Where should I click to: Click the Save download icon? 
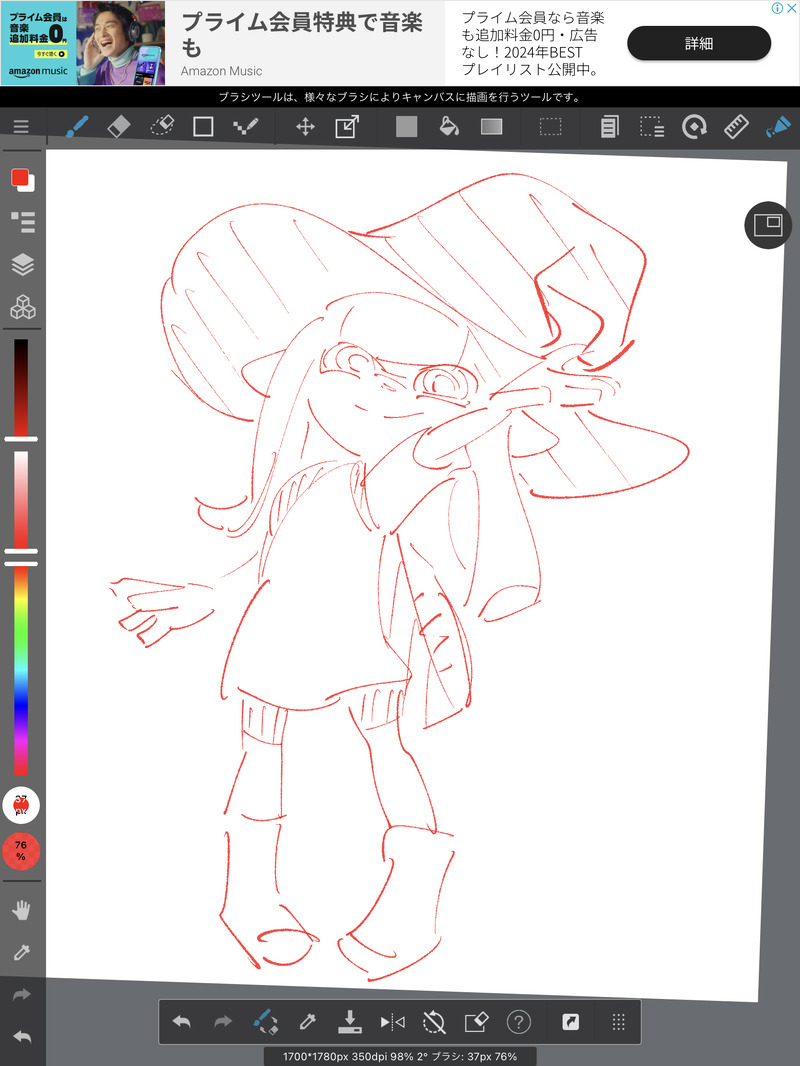pos(349,1021)
